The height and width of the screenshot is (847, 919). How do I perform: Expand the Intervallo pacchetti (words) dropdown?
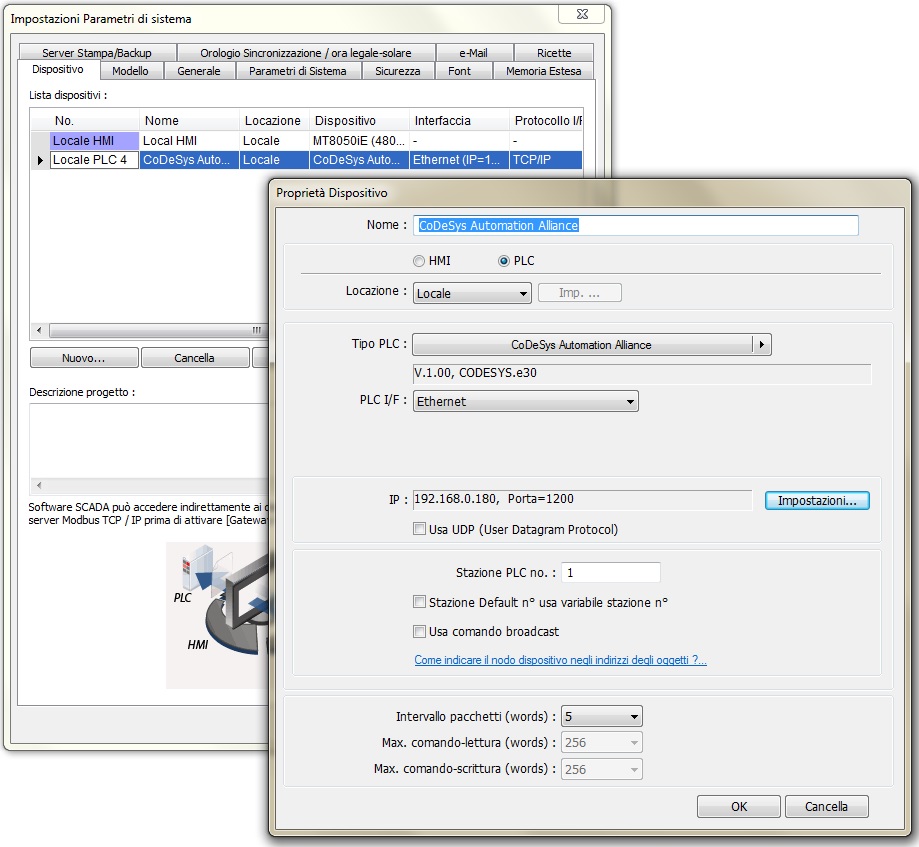pos(601,716)
